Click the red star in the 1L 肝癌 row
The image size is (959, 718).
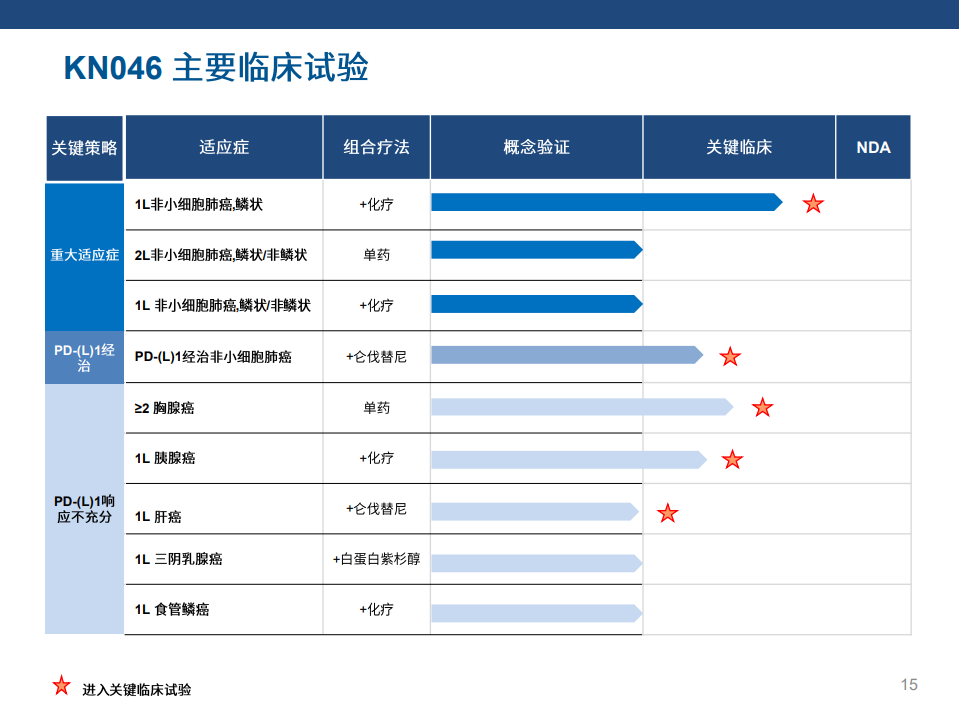point(668,513)
